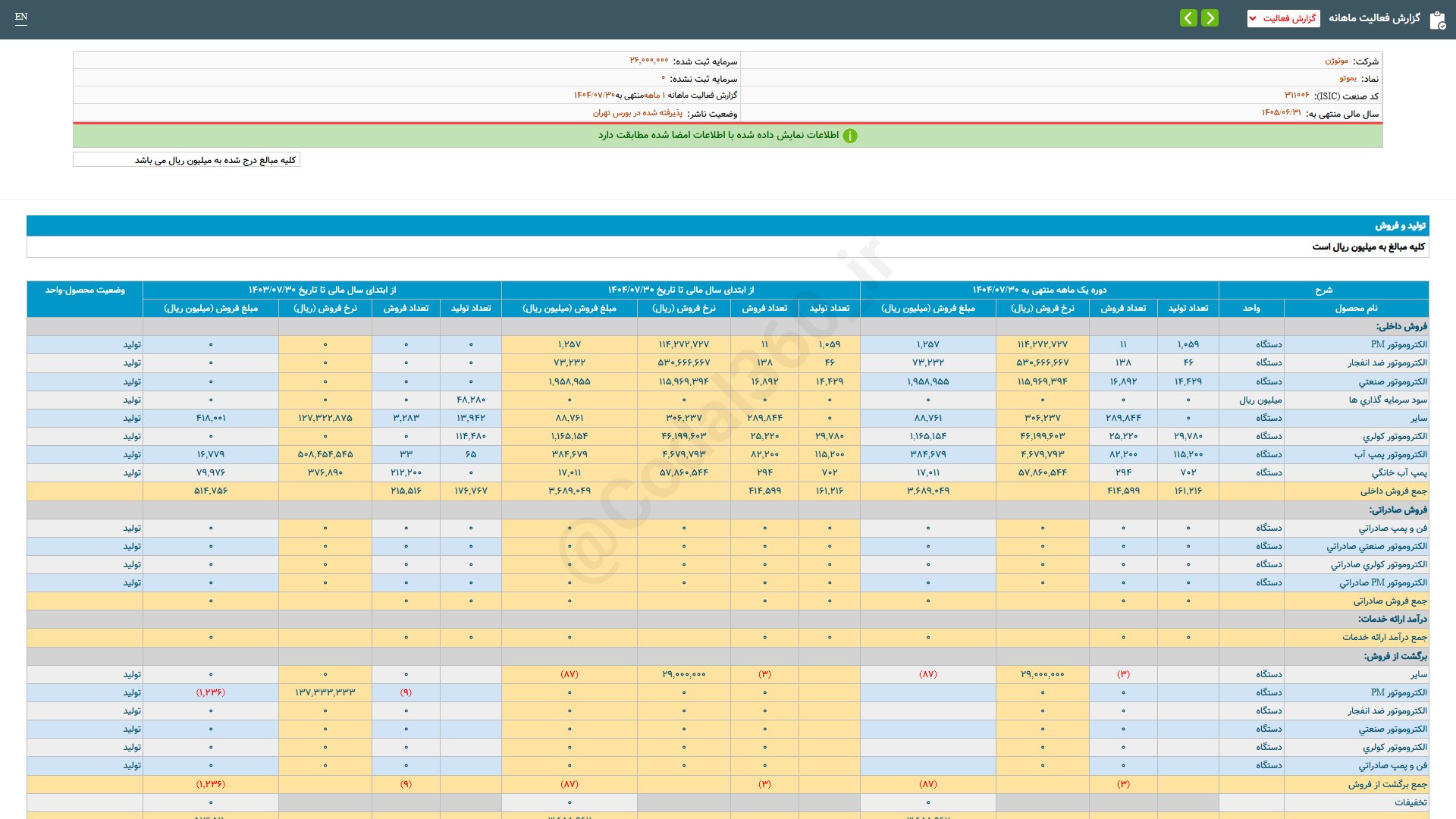Click the million-rial amounts note box
Viewport: 1456px width, 819px height.
pos(187,160)
